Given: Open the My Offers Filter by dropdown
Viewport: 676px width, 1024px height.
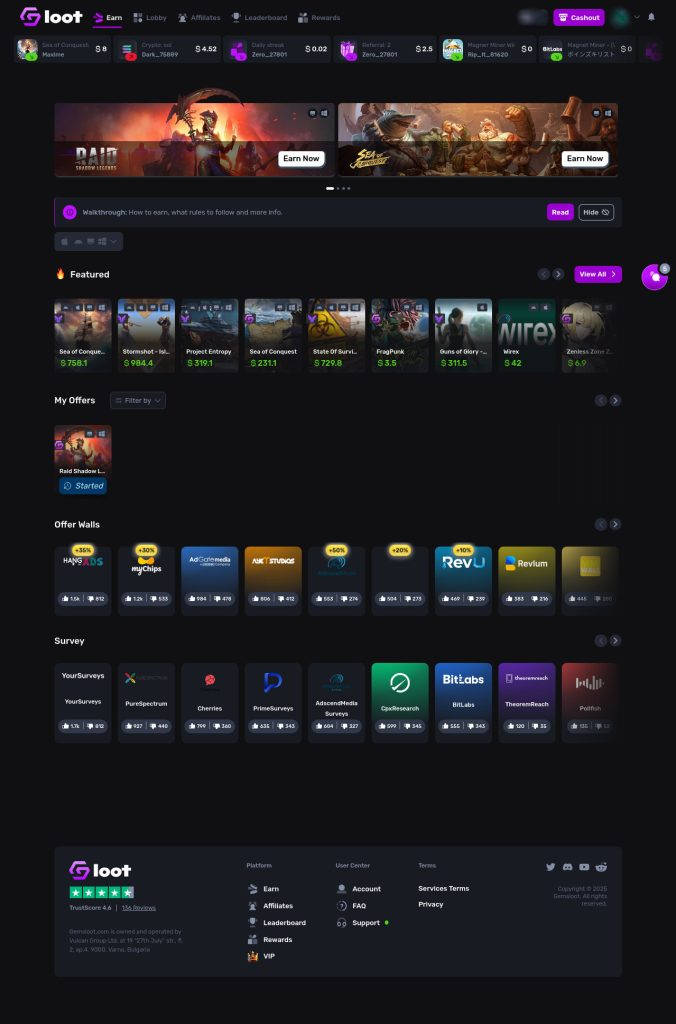Looking at the screenshot, I should 138,400.
